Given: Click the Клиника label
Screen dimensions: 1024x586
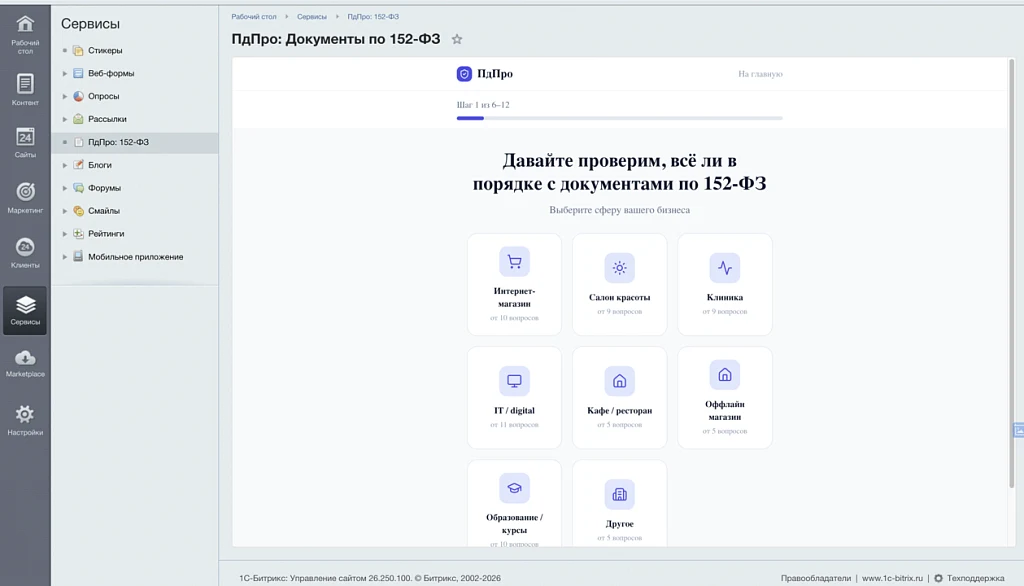Looking at the screenshot, I should click(725, 297).
